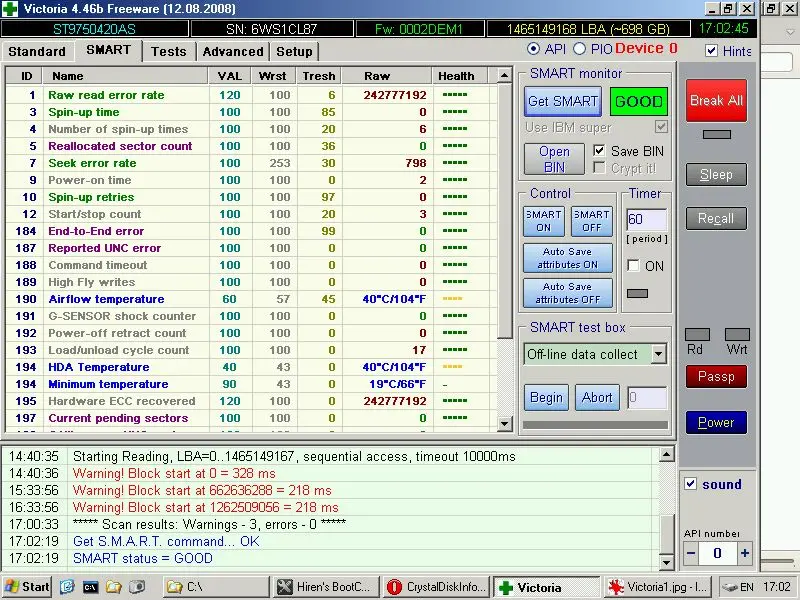Enable the Timer ON checkbox
800x600 pixels.
pyautogui.click(x=633, y=265)
